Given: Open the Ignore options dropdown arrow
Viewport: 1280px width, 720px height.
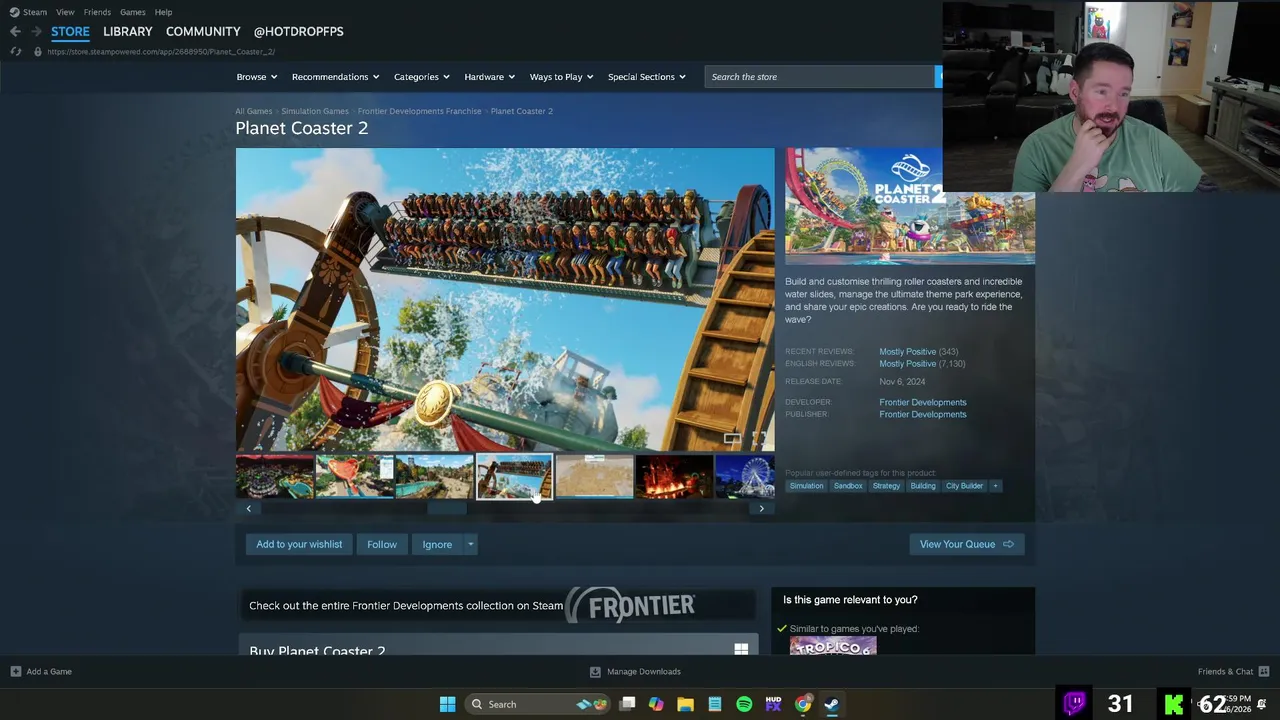Looking at the screenshot, I should point(470,544).
